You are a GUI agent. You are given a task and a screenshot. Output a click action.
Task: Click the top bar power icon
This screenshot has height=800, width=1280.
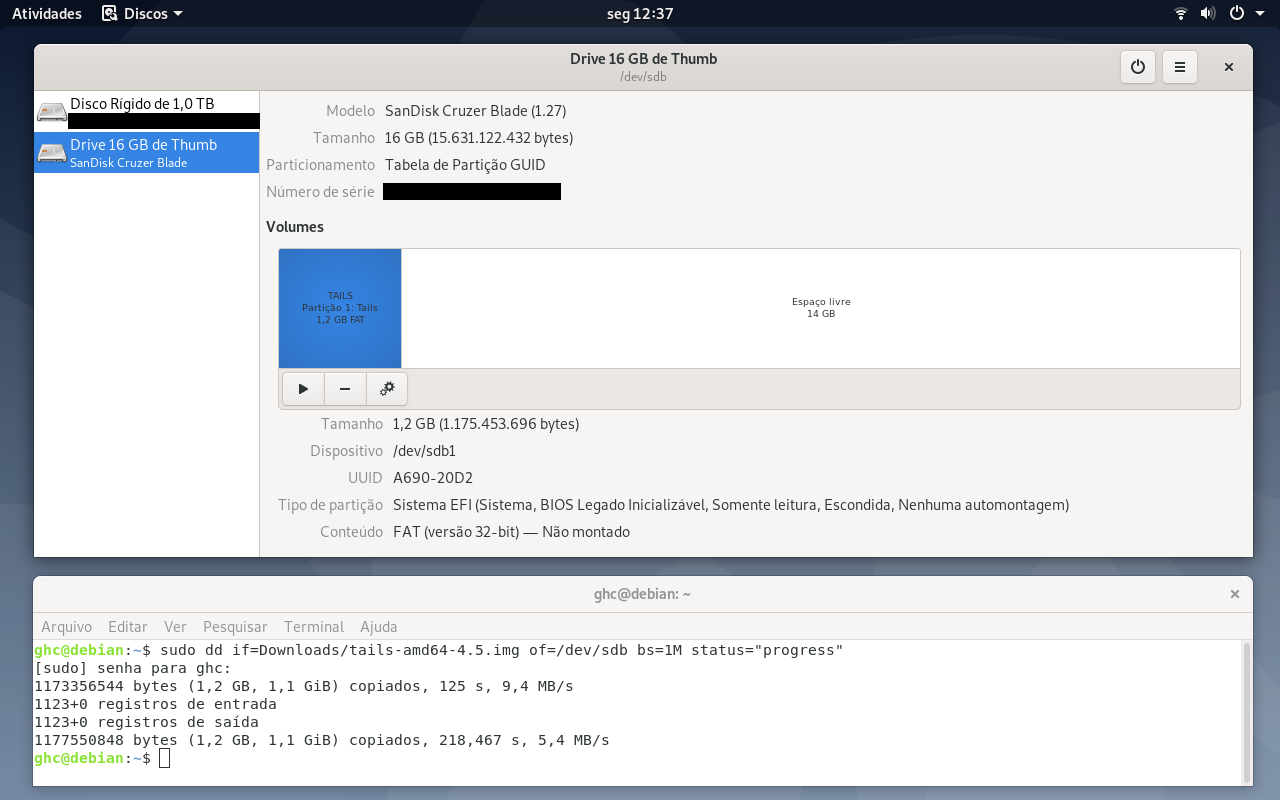1237,13
